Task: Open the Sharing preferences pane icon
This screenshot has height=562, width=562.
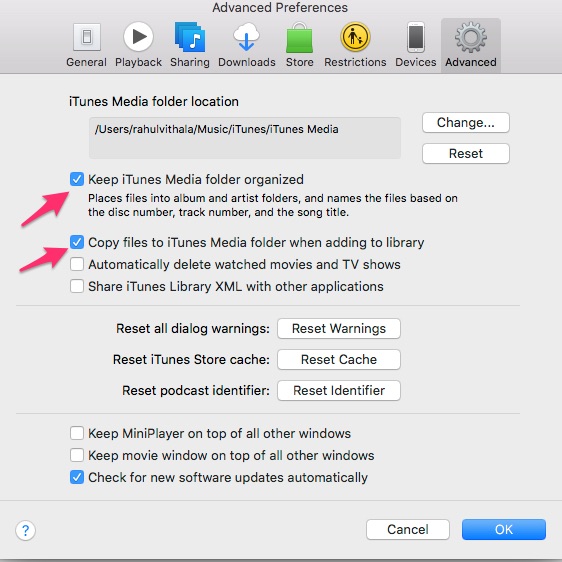Action: [190, 37]
